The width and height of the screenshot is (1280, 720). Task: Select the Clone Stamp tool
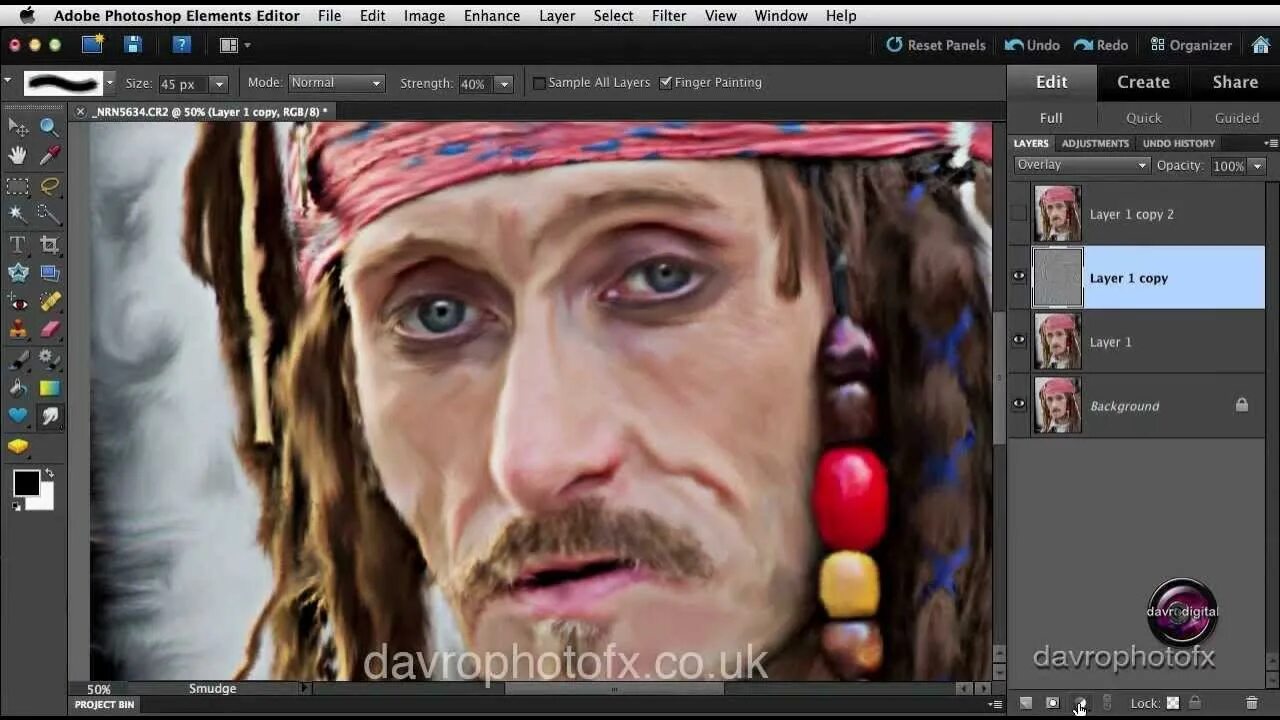(18, 329)
